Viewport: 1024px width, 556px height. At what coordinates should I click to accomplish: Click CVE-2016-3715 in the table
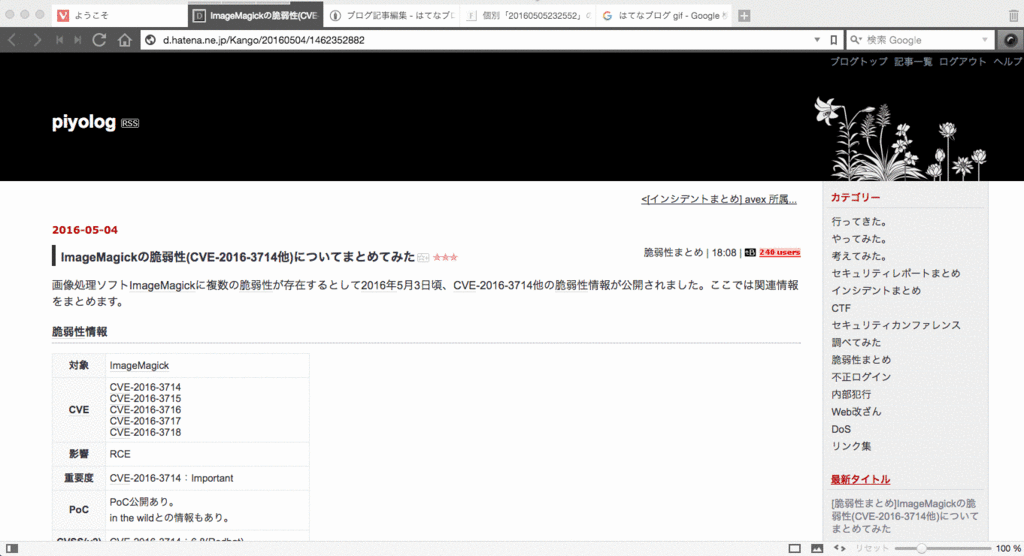pos(145,399)
